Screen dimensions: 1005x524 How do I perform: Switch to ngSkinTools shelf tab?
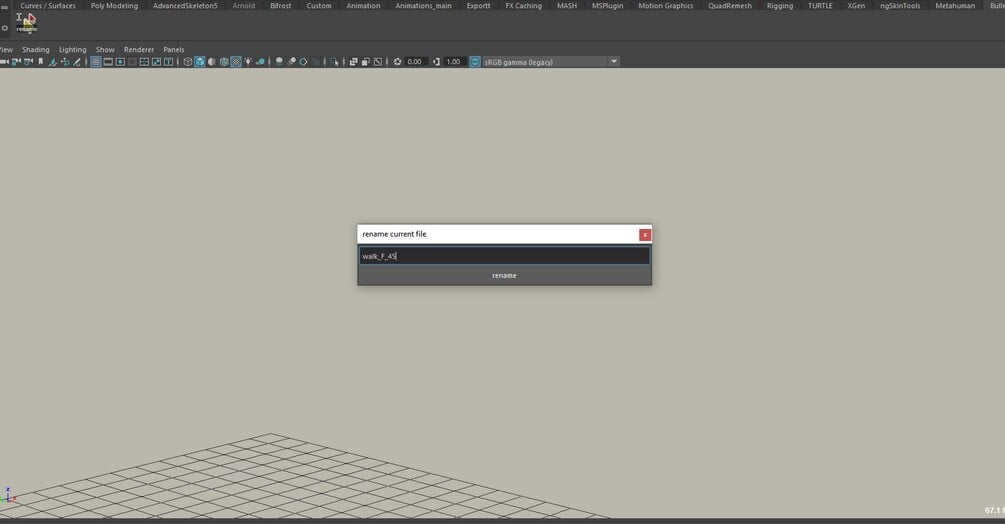[x=900, y=6]
